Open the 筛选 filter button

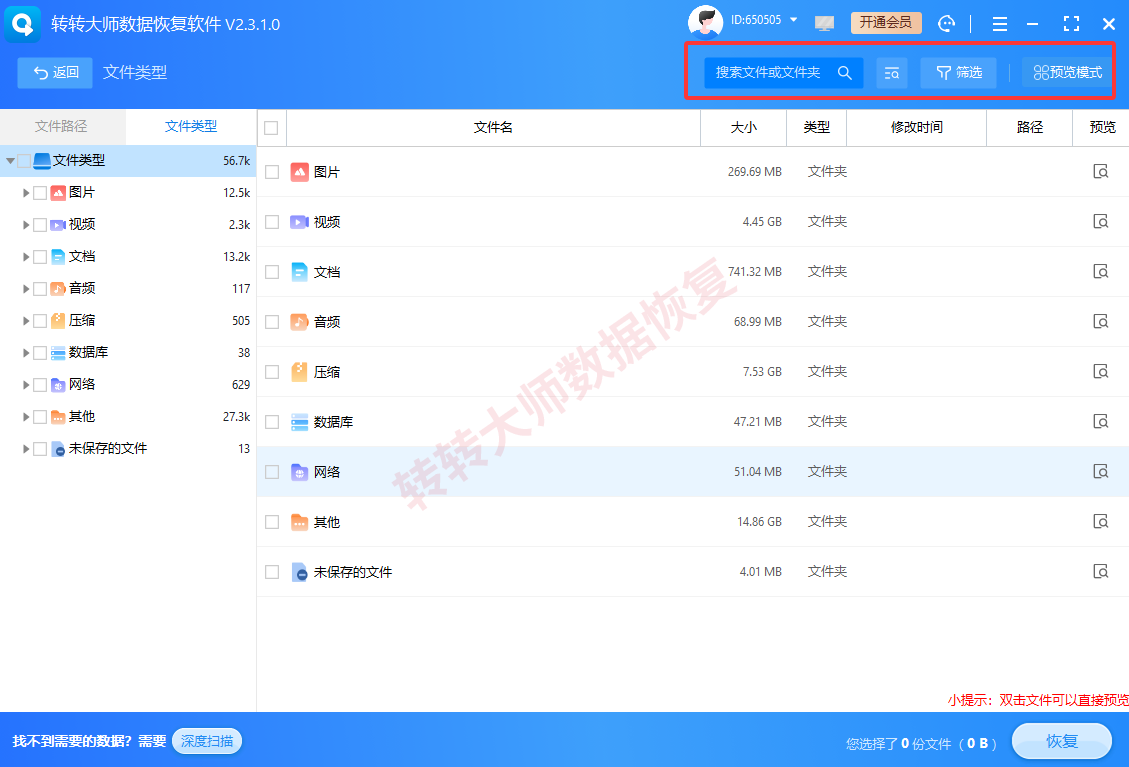pyautogui.click(x=958, y=73)
